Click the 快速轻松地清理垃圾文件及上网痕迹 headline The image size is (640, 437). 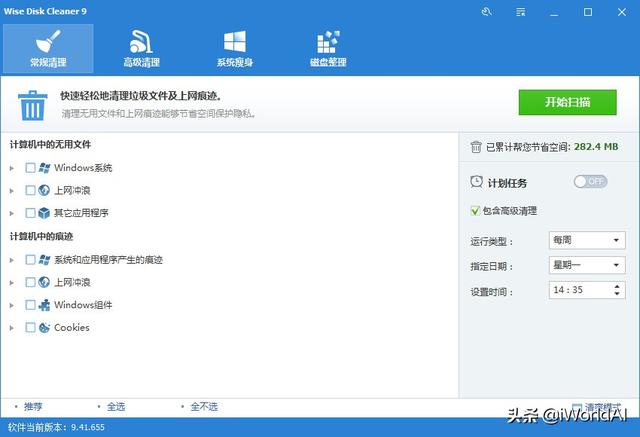pos(141,96)
